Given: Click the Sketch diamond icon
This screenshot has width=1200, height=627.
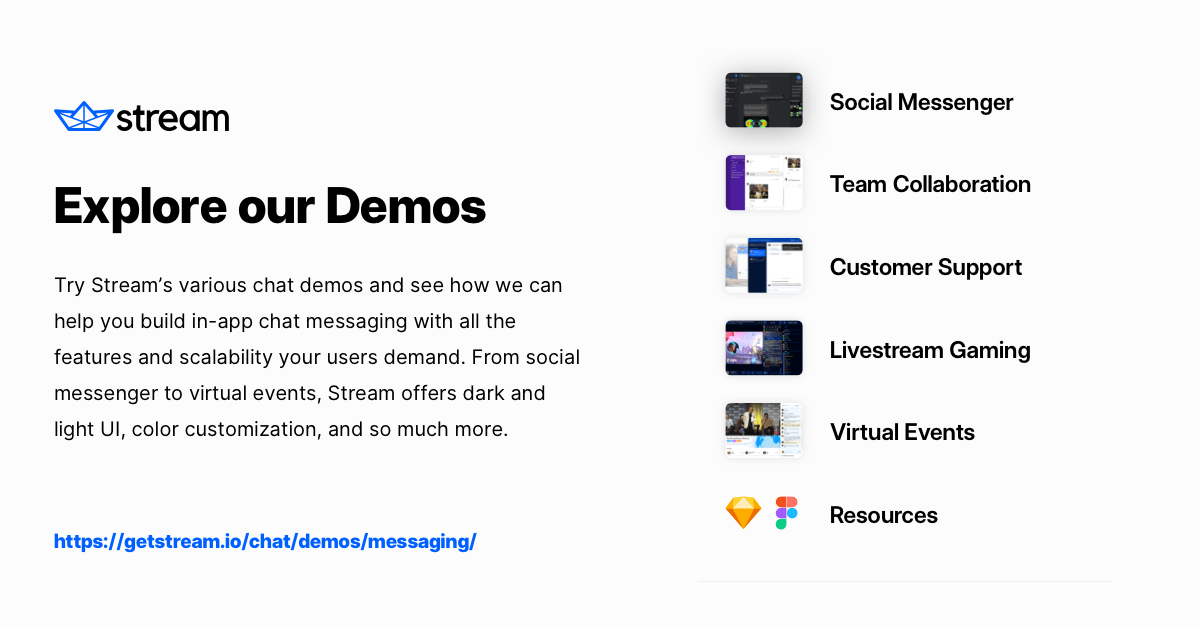Looking at the screenshot, I should [x=743, y=513].
